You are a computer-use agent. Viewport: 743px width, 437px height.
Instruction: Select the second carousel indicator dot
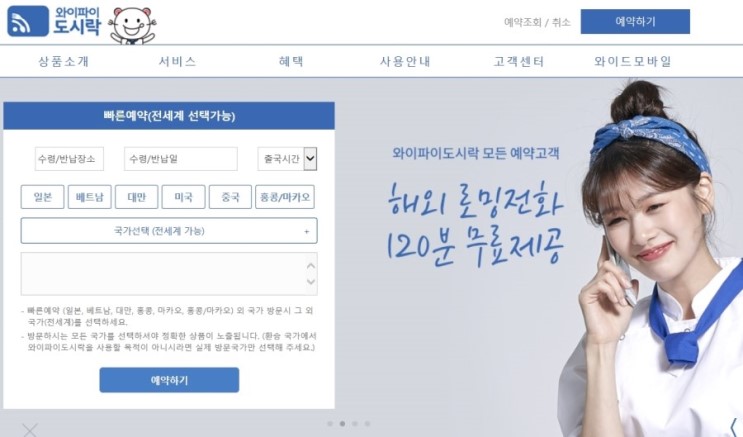pyautogui.click(x=342, y=424)
